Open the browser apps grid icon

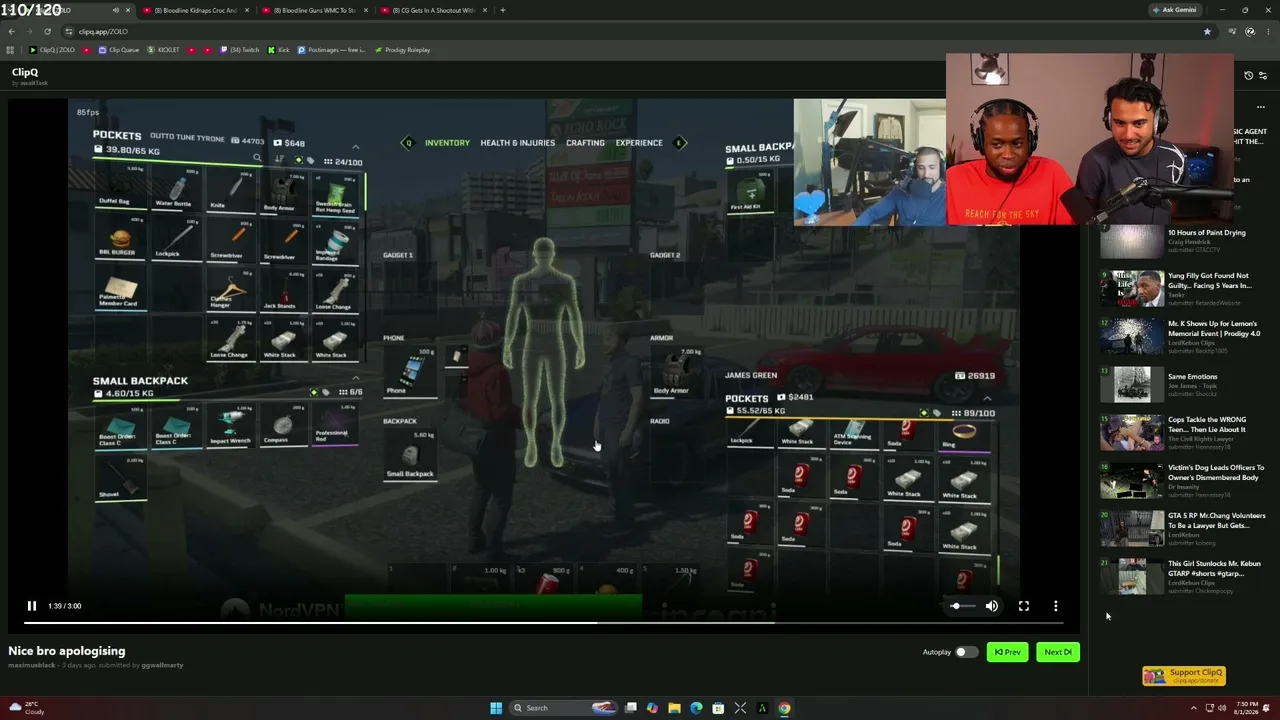point(10,50)
